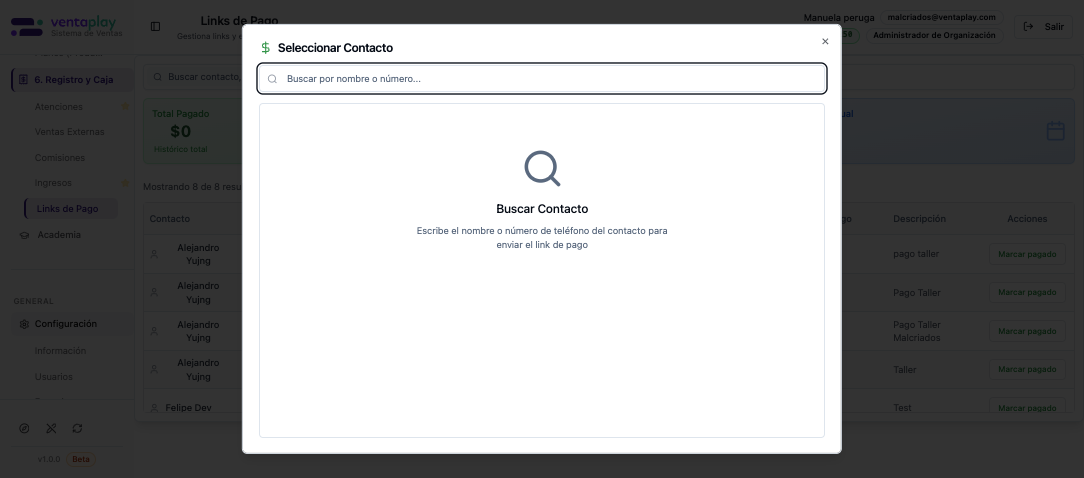The height and width of the screenshot is (478, 1084).
Task: Click the yellow dot next to Ingresos
Action: point(125,183)
